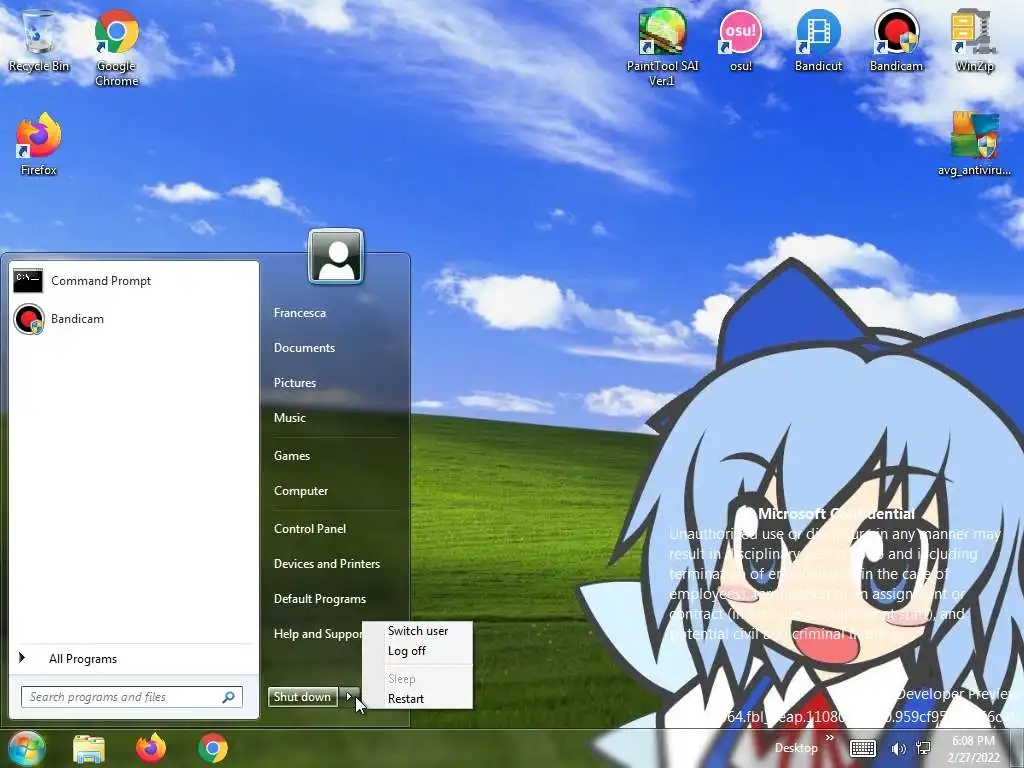Open Pictures from Start menu
Screen dimensions: 1024x768
coord(295,383)
